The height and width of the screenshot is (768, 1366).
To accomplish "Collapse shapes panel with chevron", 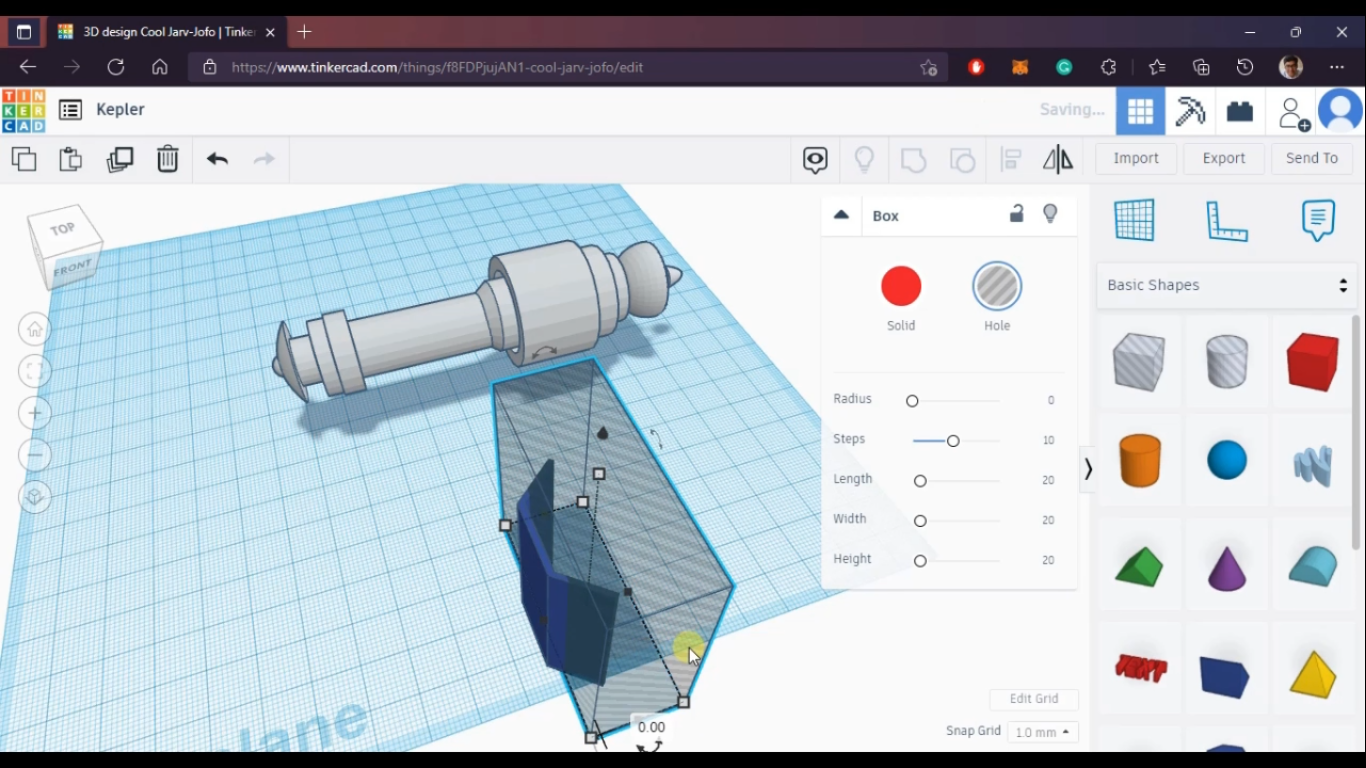I will pyautogui.click(x=1088, y=469).
